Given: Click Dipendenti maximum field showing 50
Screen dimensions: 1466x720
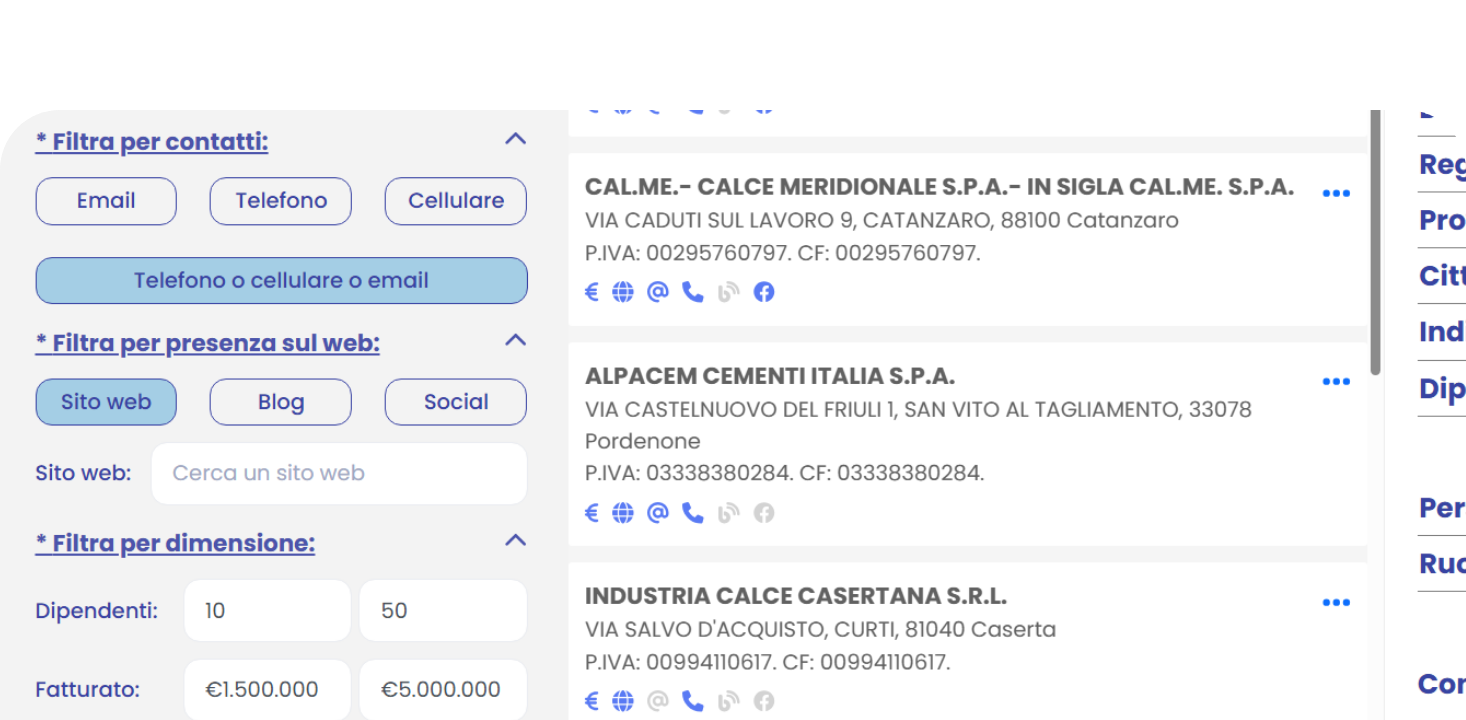Looking at the screenshot, I should [x=443, y=610].
